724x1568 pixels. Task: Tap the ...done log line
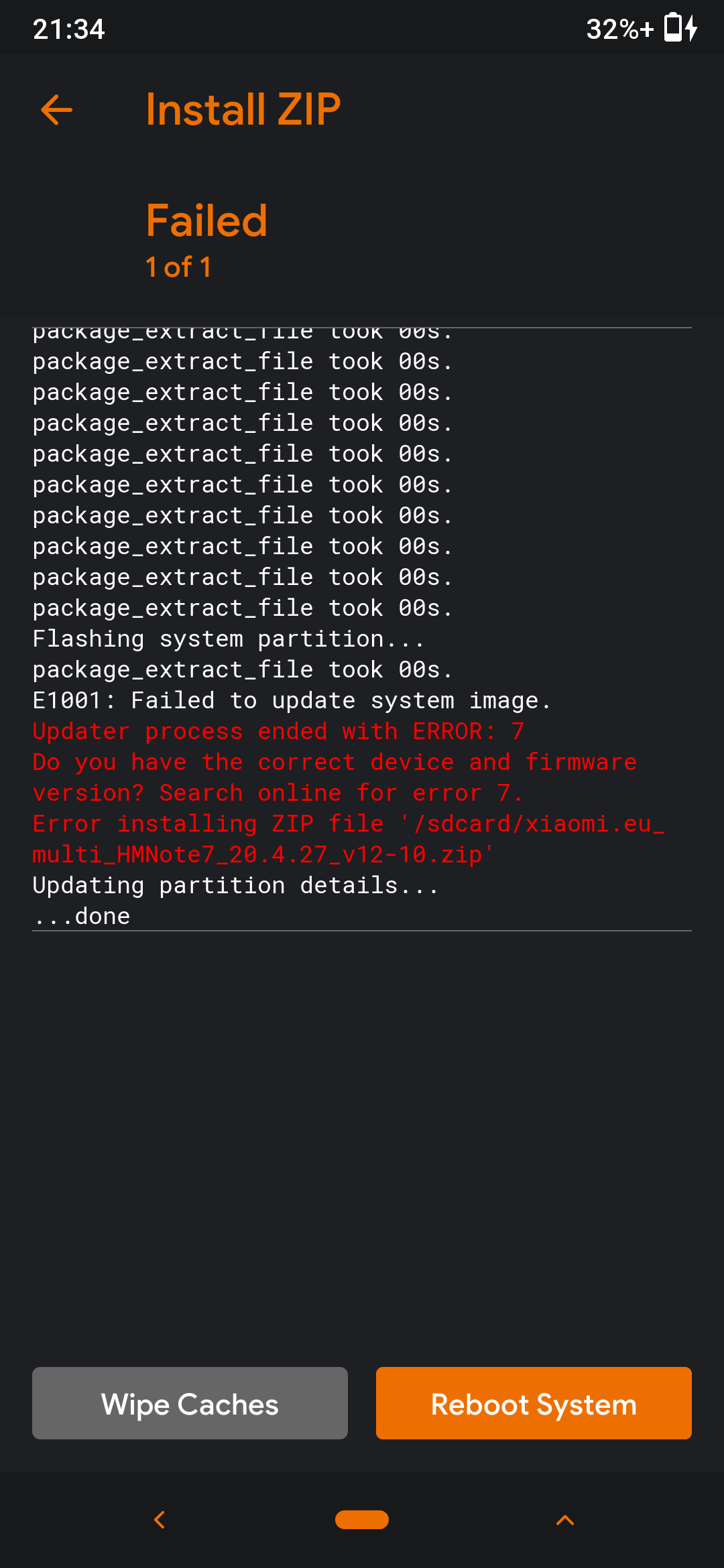tap(82, 916)
